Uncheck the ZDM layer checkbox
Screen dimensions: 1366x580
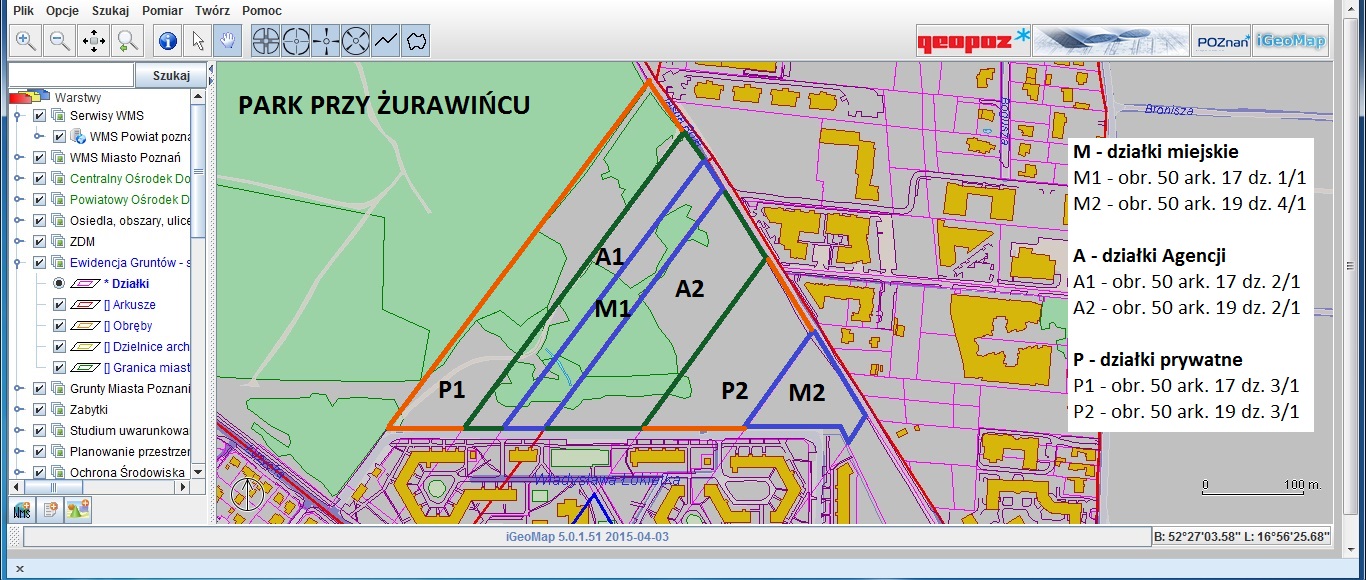40,242
